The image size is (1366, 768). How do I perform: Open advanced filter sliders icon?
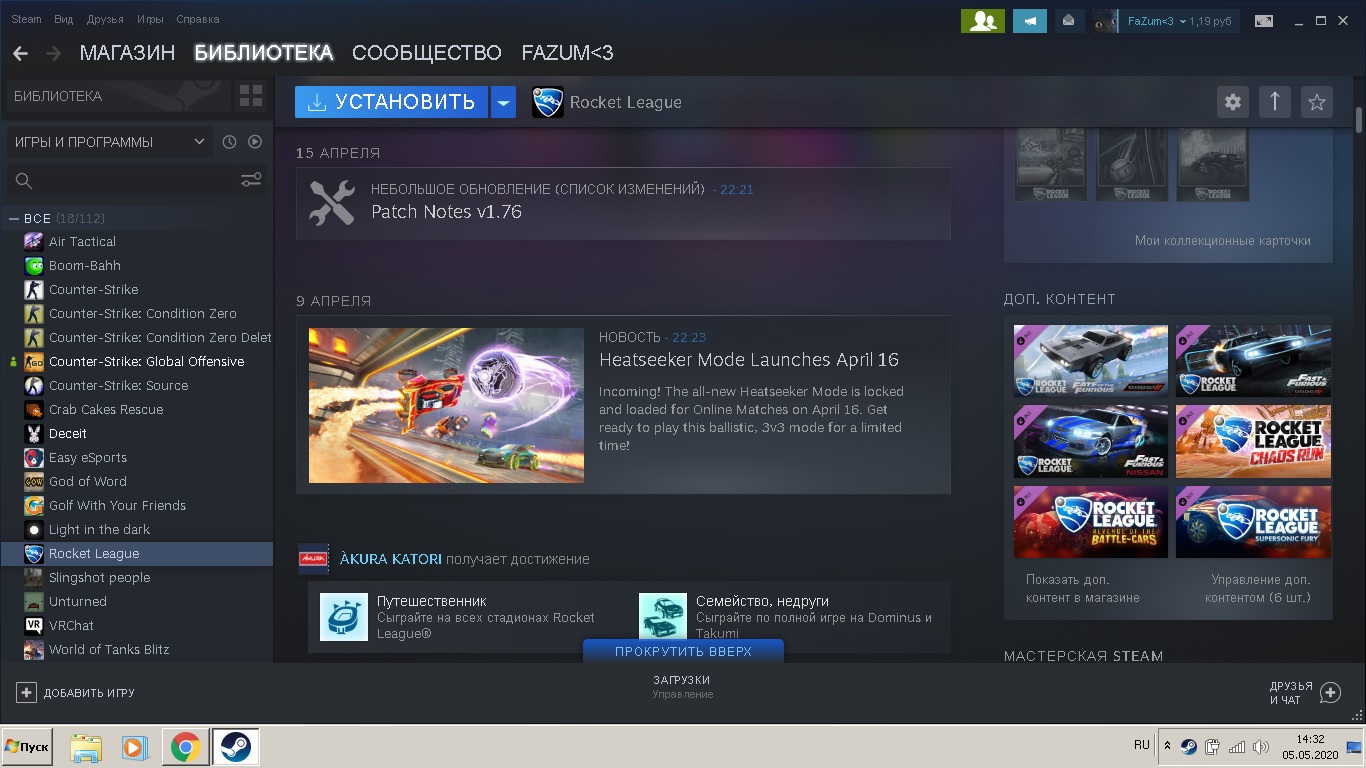tap(251, 181)
